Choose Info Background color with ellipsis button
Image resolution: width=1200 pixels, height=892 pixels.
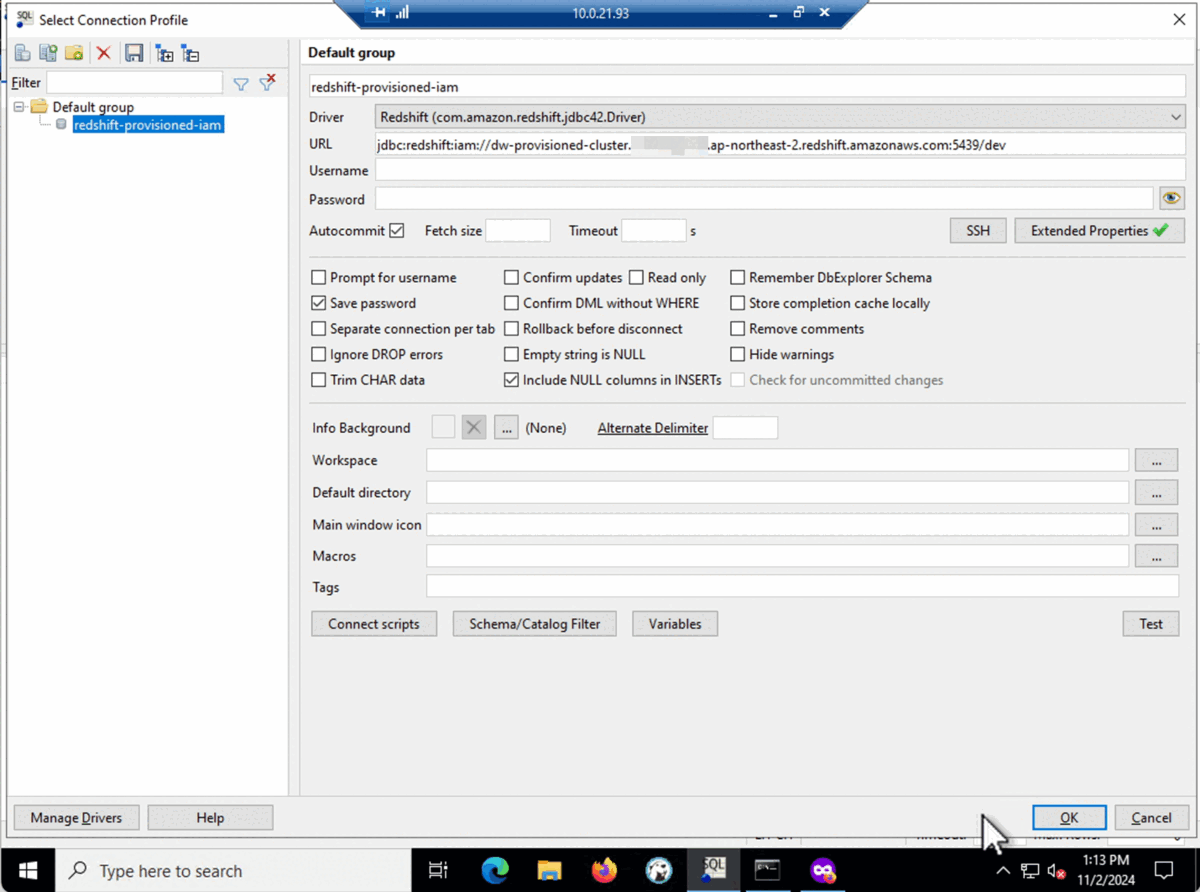coord(506,428)
